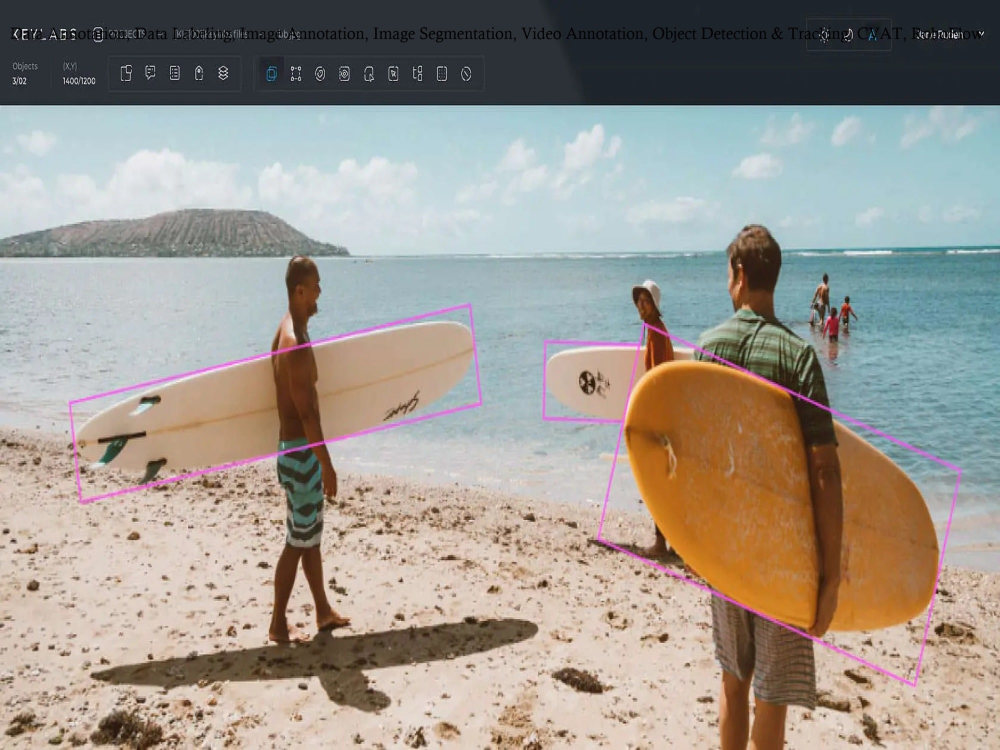Select the active blue bounding box tool
Screen dimensions: 1000x750
[x=272, y=74]
